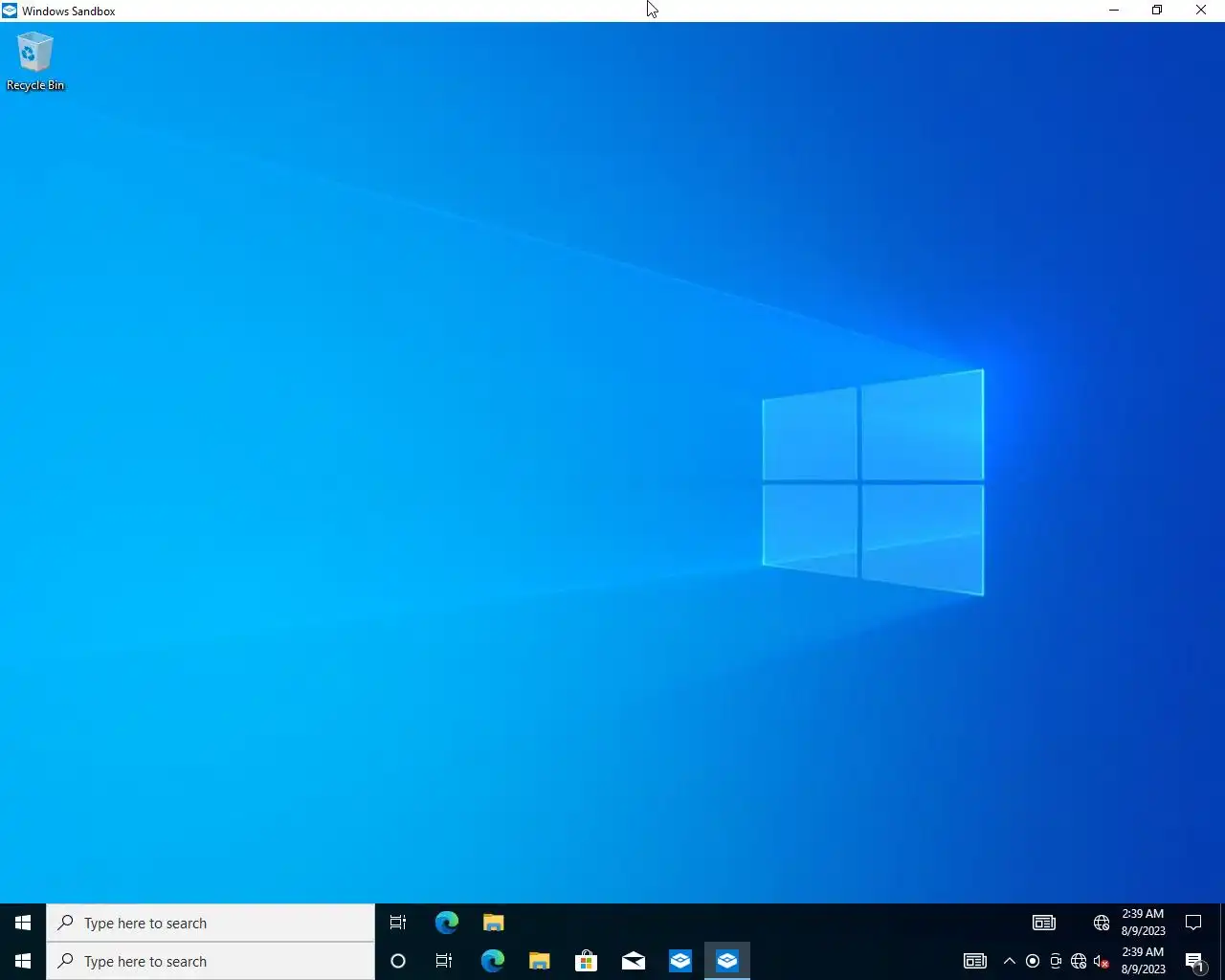Click the Windows Sandbox title bar app icon

tap(10, 11)
